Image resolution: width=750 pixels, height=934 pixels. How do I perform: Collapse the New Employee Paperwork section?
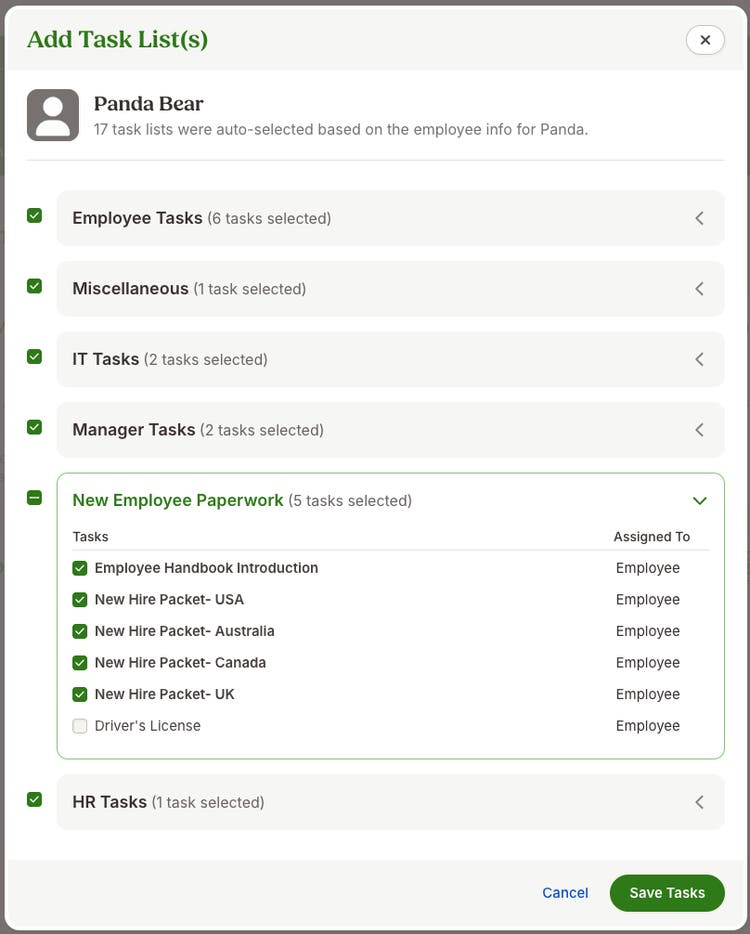(699, 501)
